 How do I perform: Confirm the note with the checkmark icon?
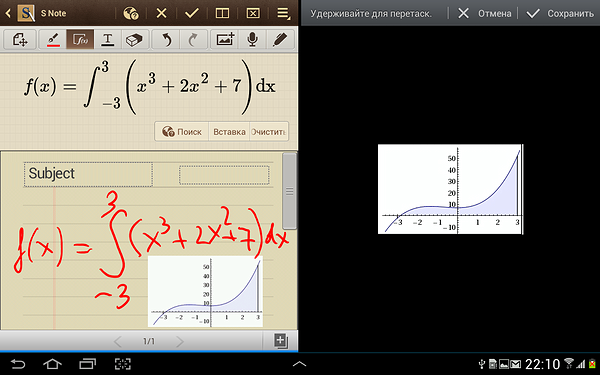[x=192, y=13]
